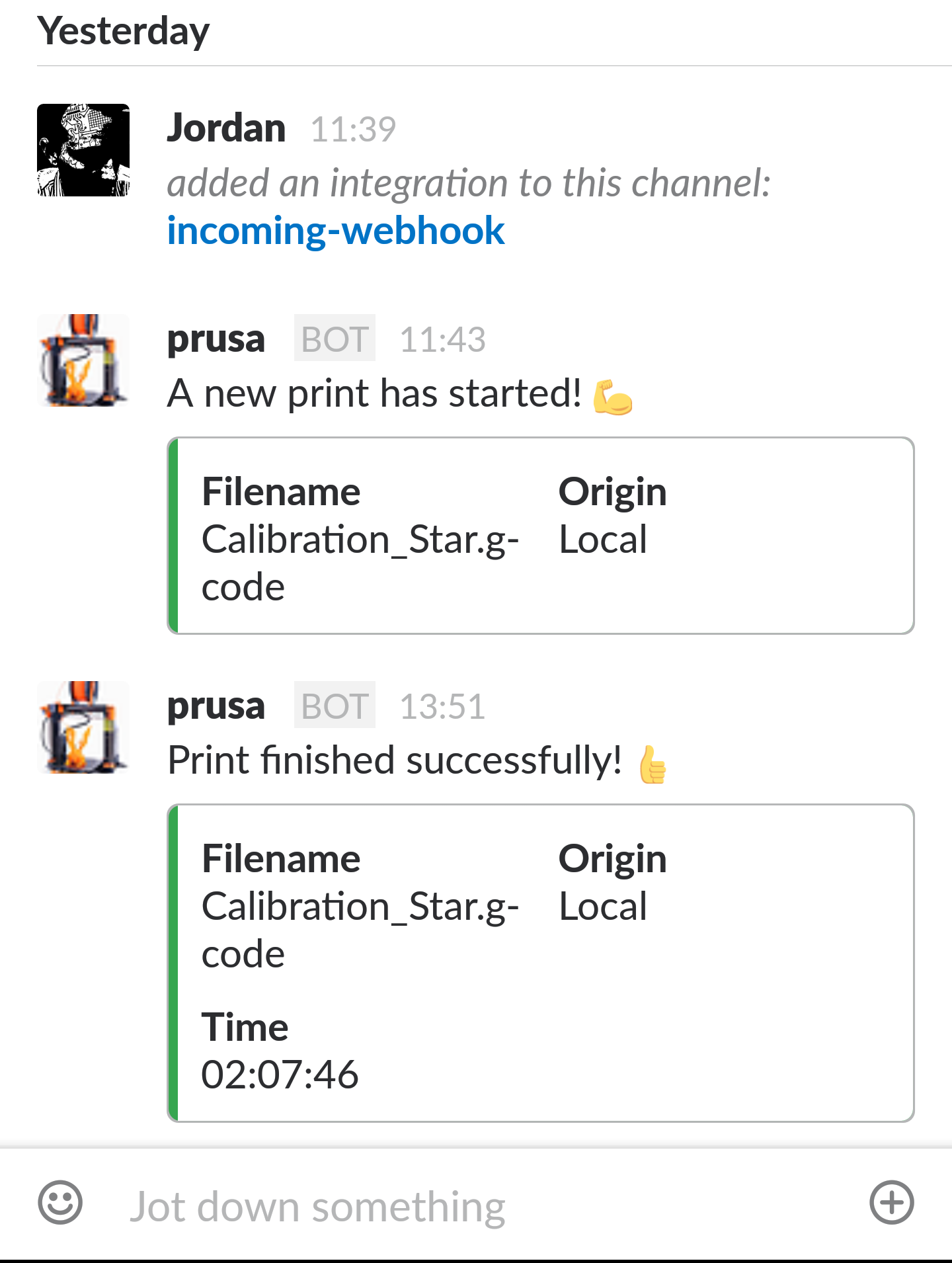952x1263 pixels.
Task: Open the incoming-webhook integration link
Action: click(x=336, y=231)
